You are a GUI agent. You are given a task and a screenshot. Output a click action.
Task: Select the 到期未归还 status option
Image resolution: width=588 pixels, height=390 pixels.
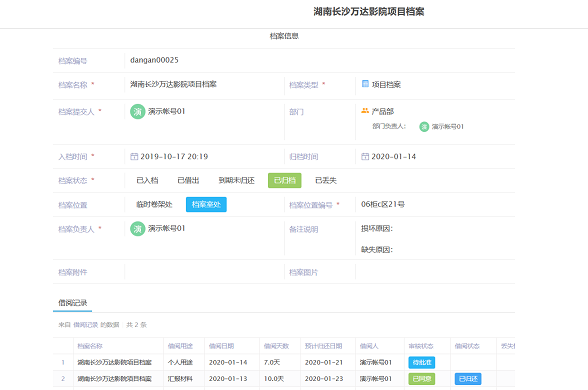(237, 181)
